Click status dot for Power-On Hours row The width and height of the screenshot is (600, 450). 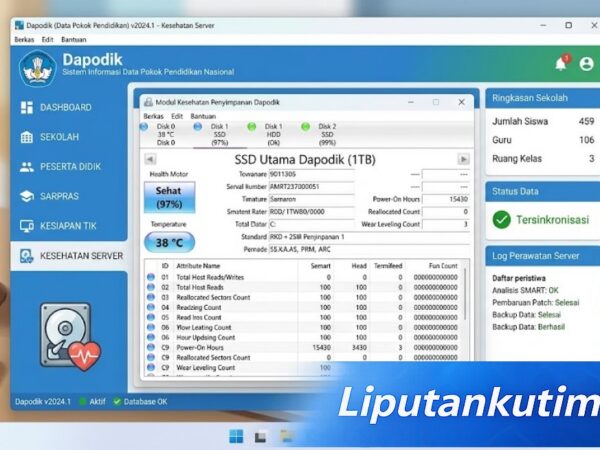151,347
